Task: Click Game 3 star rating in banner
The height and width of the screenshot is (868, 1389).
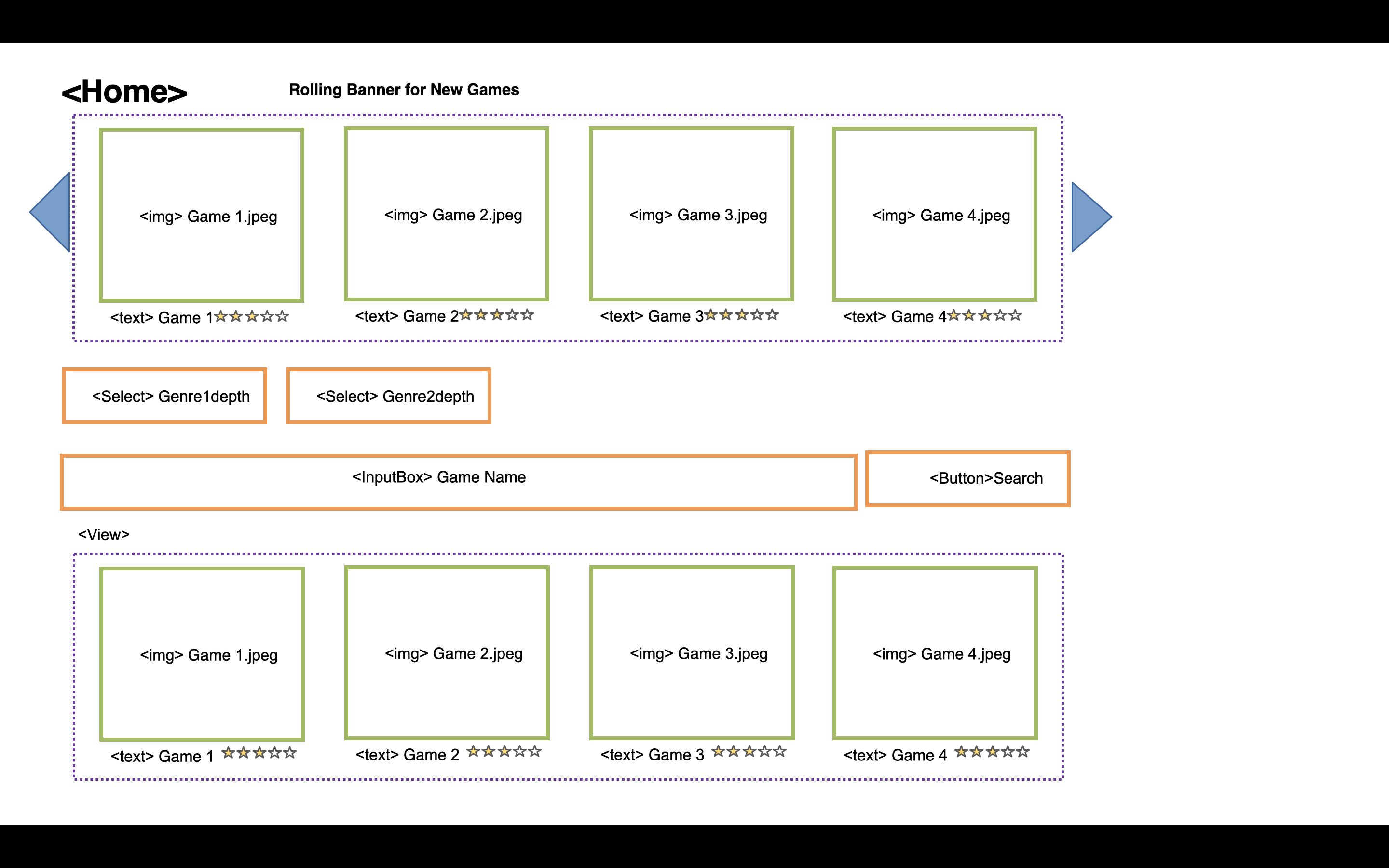Action: tap(742, 314)
